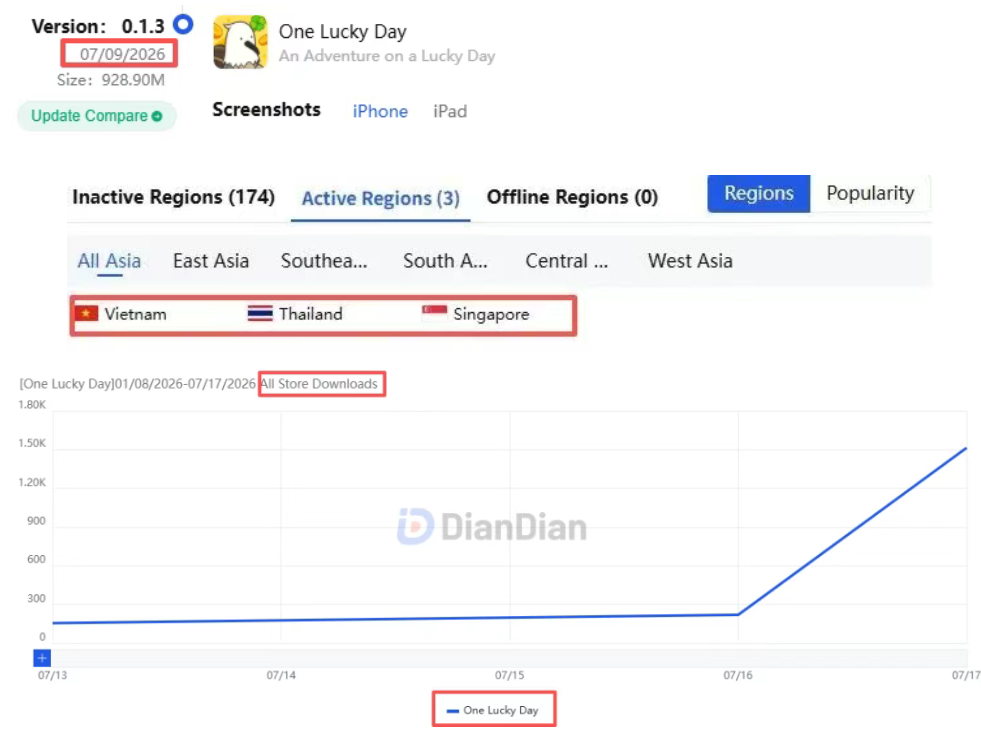Viewport: 981px width, 741px height.
Task: Choose the West Asia region filter
Action: coord(690,260)
